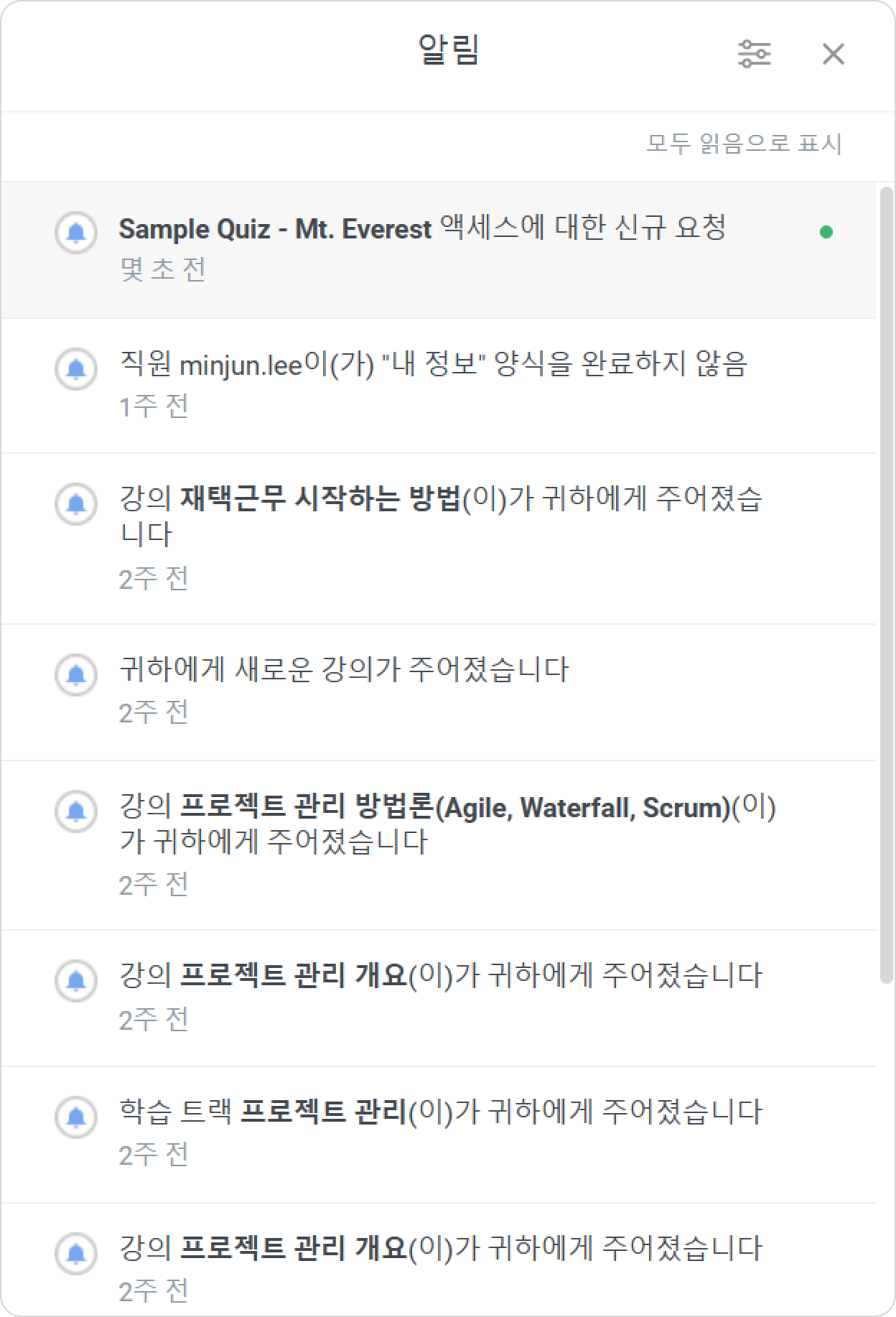Toggle green unread dot on Sample Quiz notification
896x1317 pixels.
click(x=826, y=232)
